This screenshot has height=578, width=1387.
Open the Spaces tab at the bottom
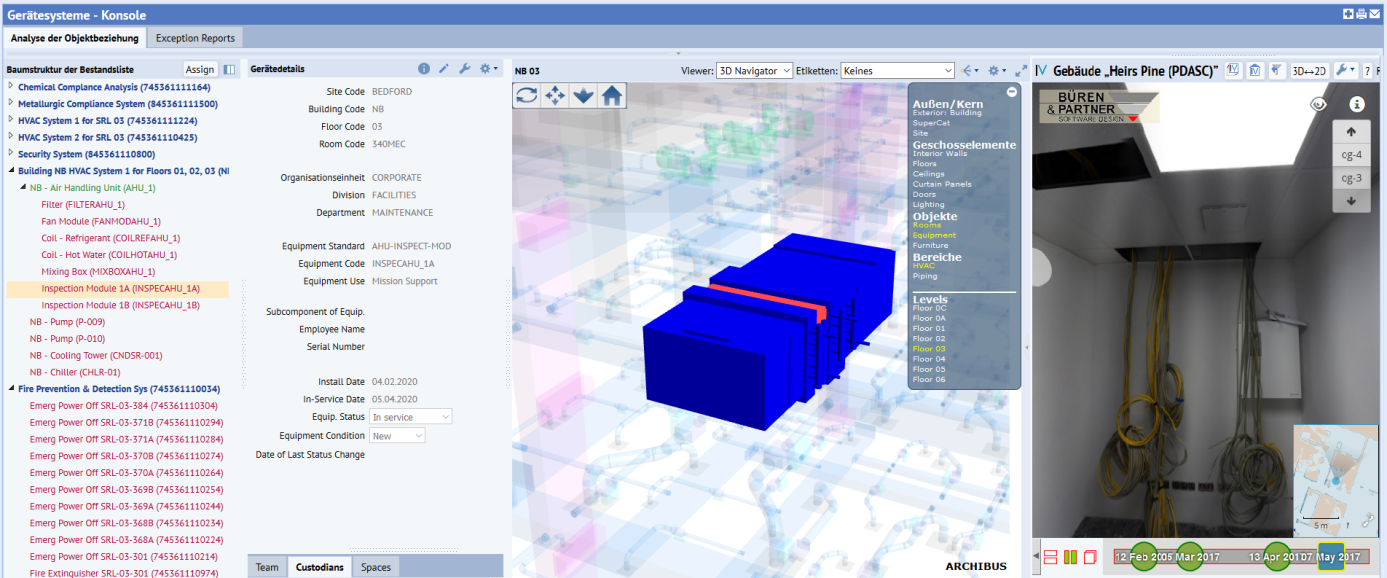[x=376, y=567]
